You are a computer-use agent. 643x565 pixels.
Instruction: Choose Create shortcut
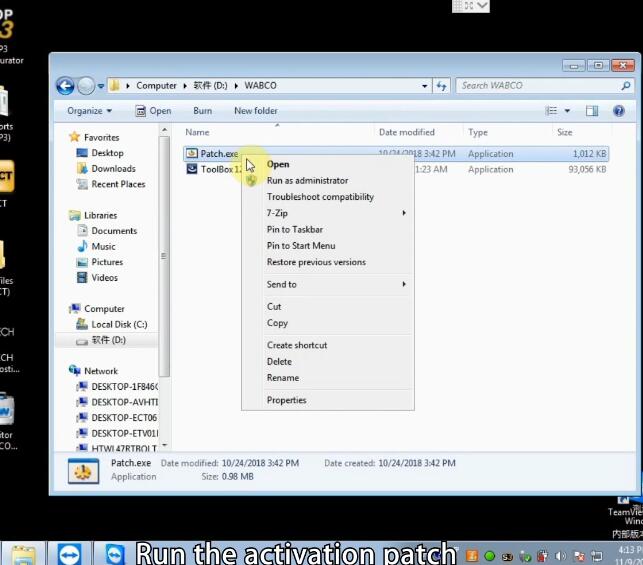pos(328,345)
